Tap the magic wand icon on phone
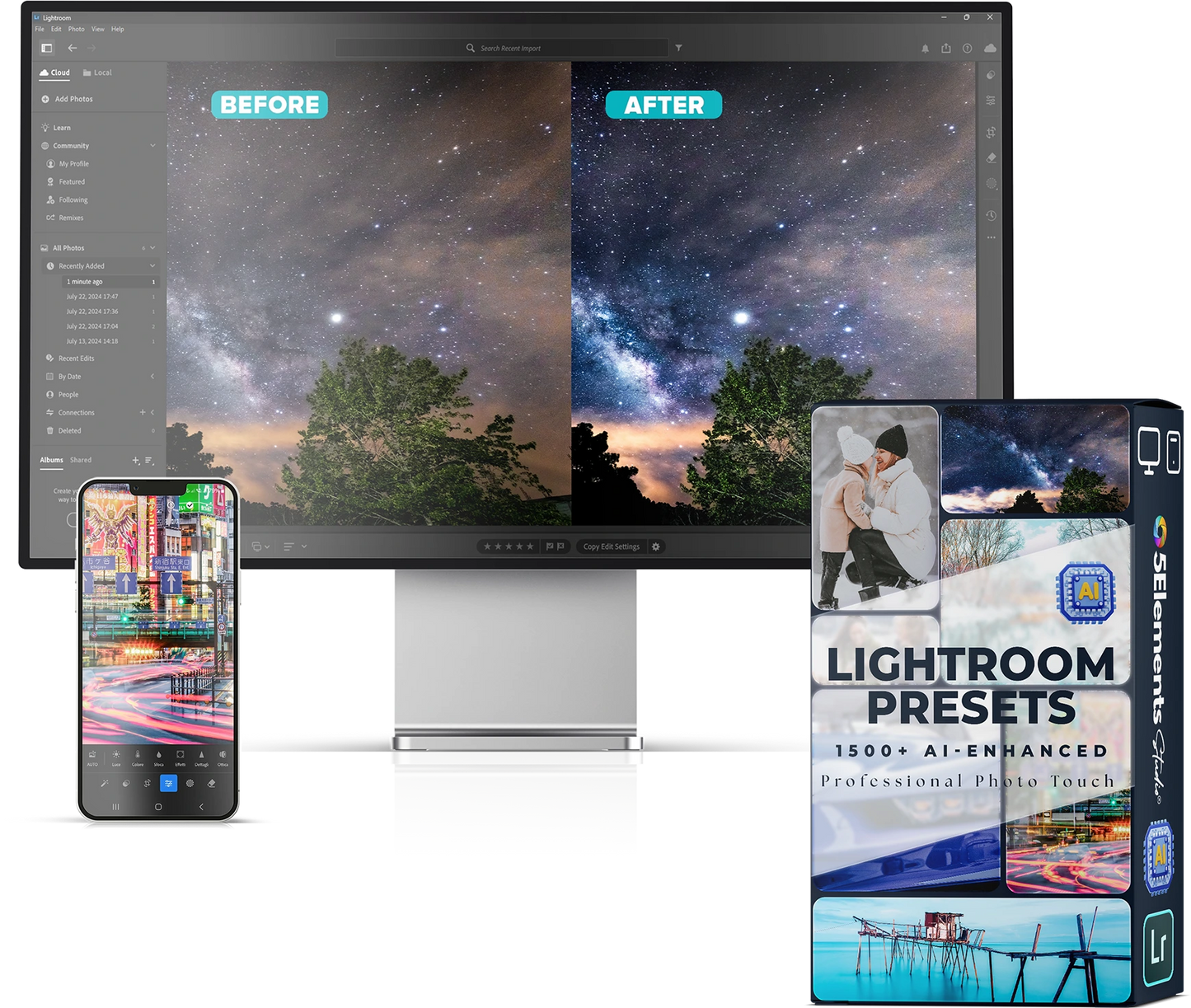Viewport: 1191px width, 1008px height. [105, 783]
